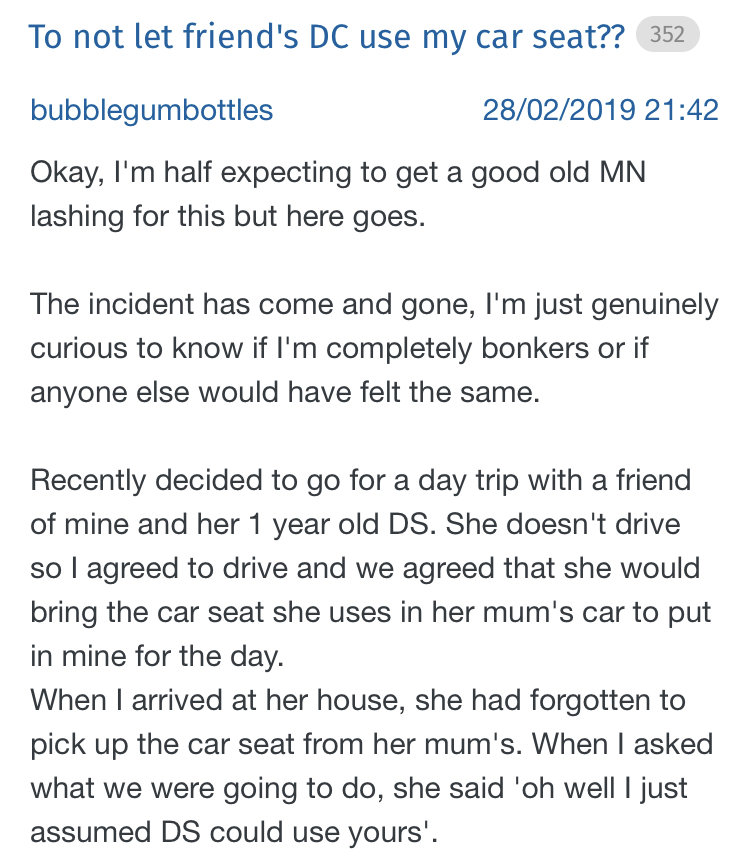The image size is (750, 864).
Task: Click the line beginning 'The incident has come and gone'
Action: coord(374,305)
